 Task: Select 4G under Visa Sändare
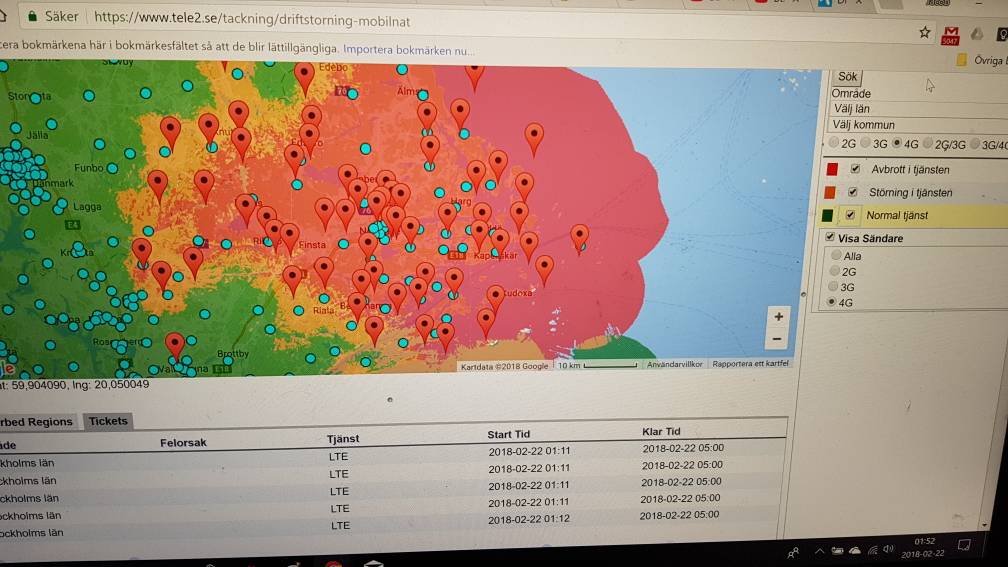[x=832, y=302]
